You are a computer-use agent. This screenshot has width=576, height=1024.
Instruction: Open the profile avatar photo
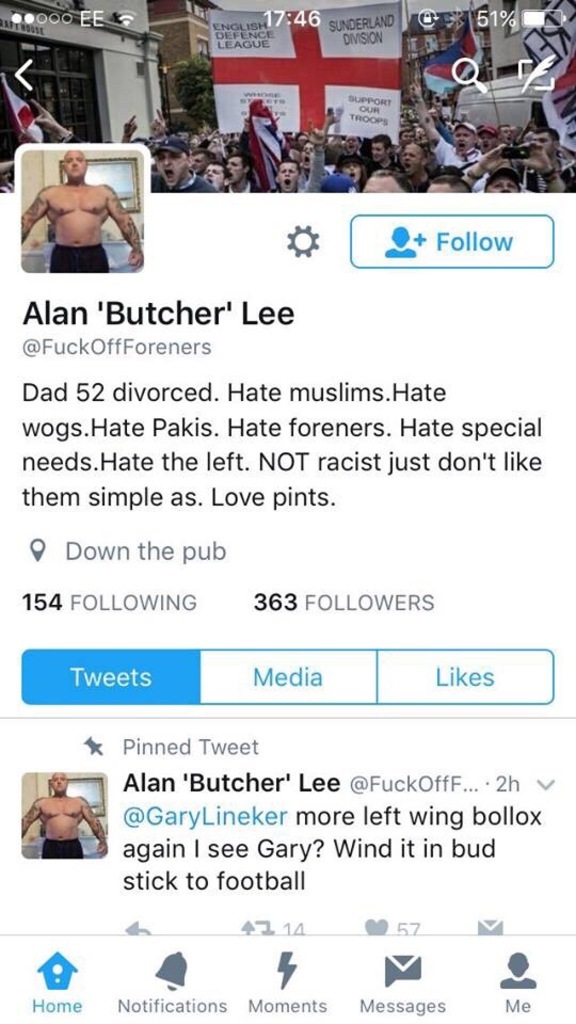tap(82, 211)
